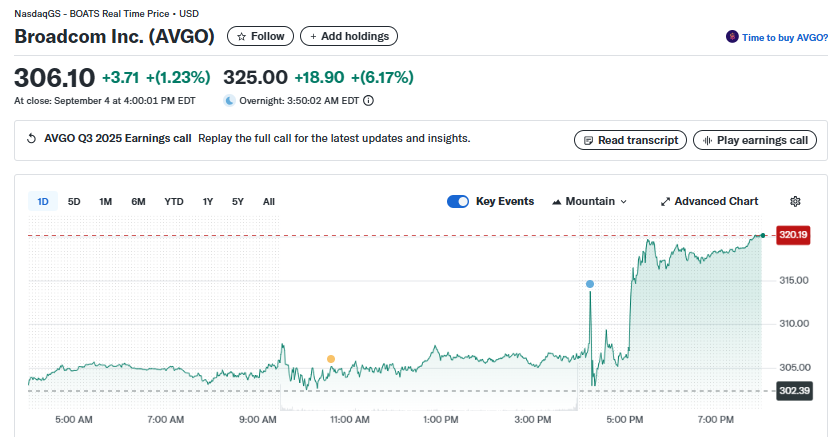Click the +3.71 price change value
This screenshot has width=836, height=437.
120,78
